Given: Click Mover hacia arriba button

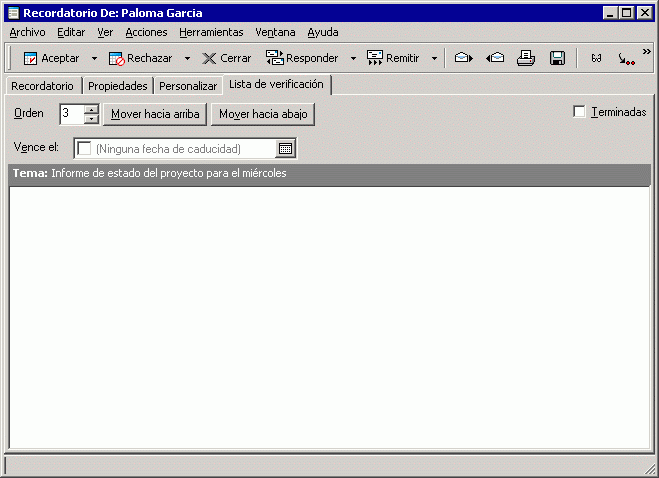Looking at the screenshot, I should [x=155, y=114].
